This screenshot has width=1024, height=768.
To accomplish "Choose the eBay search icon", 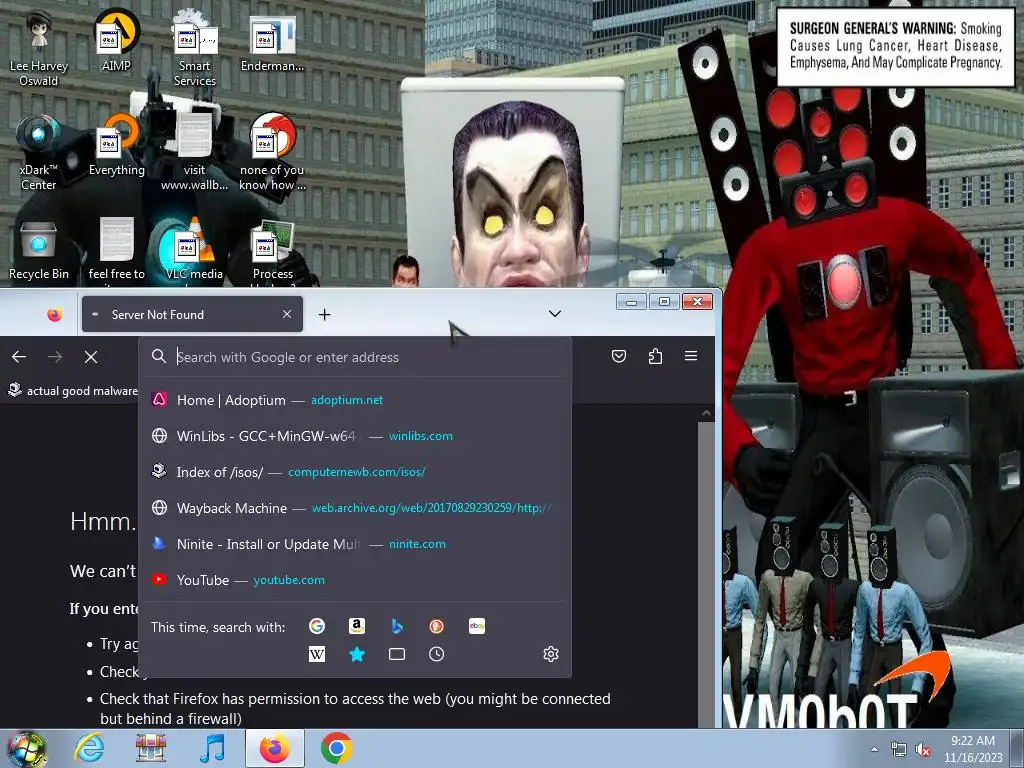I will pos(477,626).
